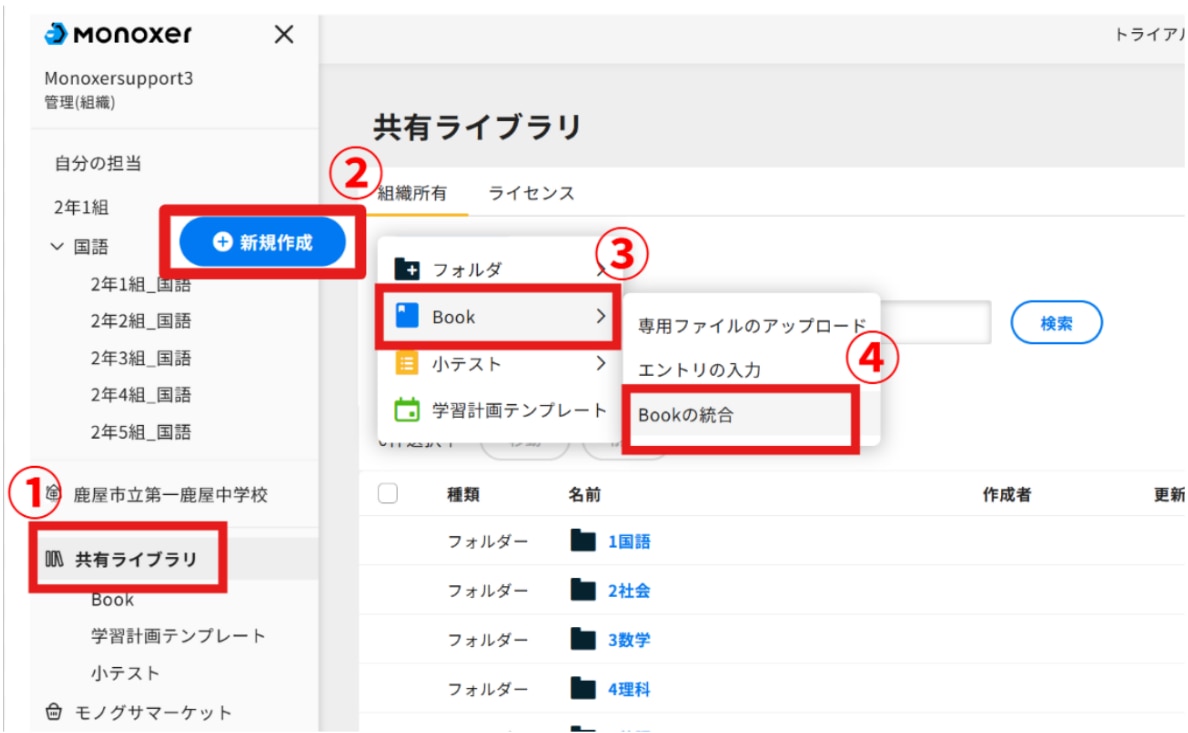Collapse the 国語 tree in sidebar

[57, 247]
